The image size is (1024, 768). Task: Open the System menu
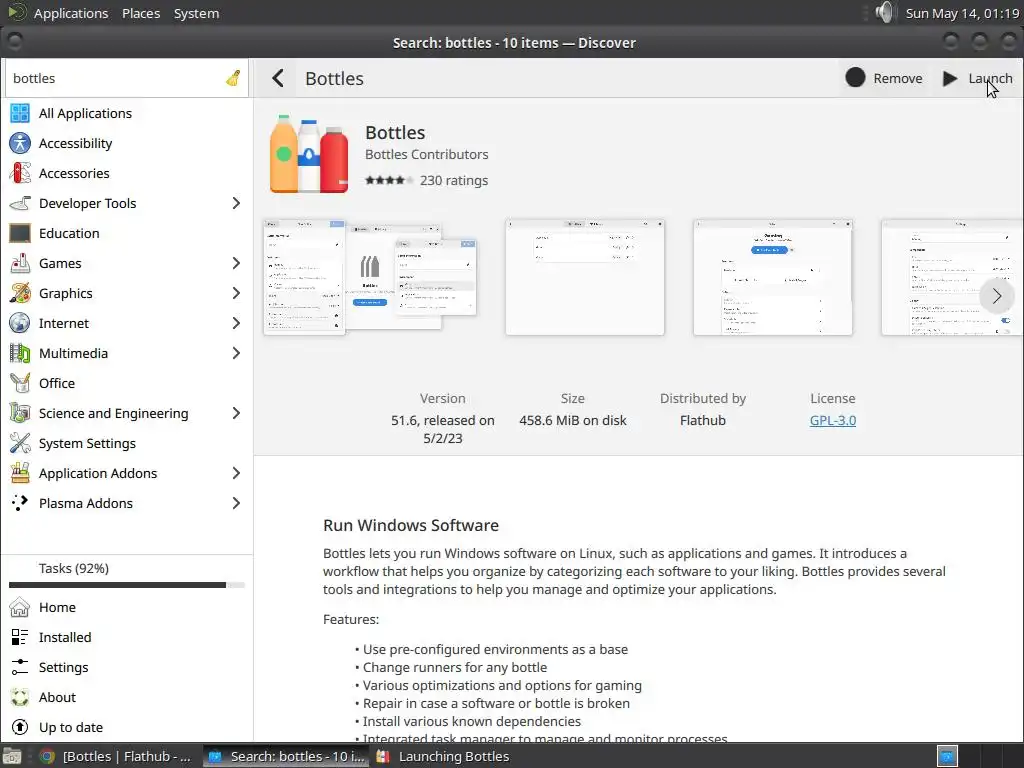[x=197, y=13]
